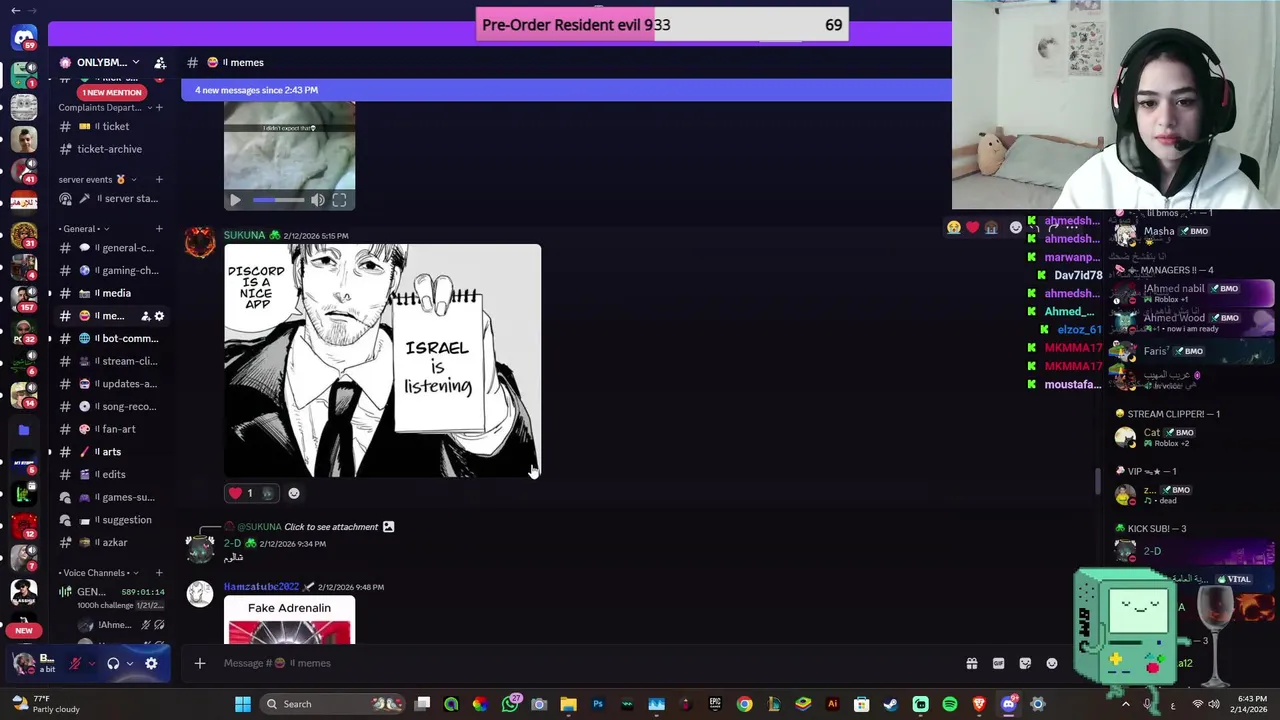The height and width of the screenshot is (720, 1280).
Task: Open the Israel is listening meme image
Action: tap(382, 361)
